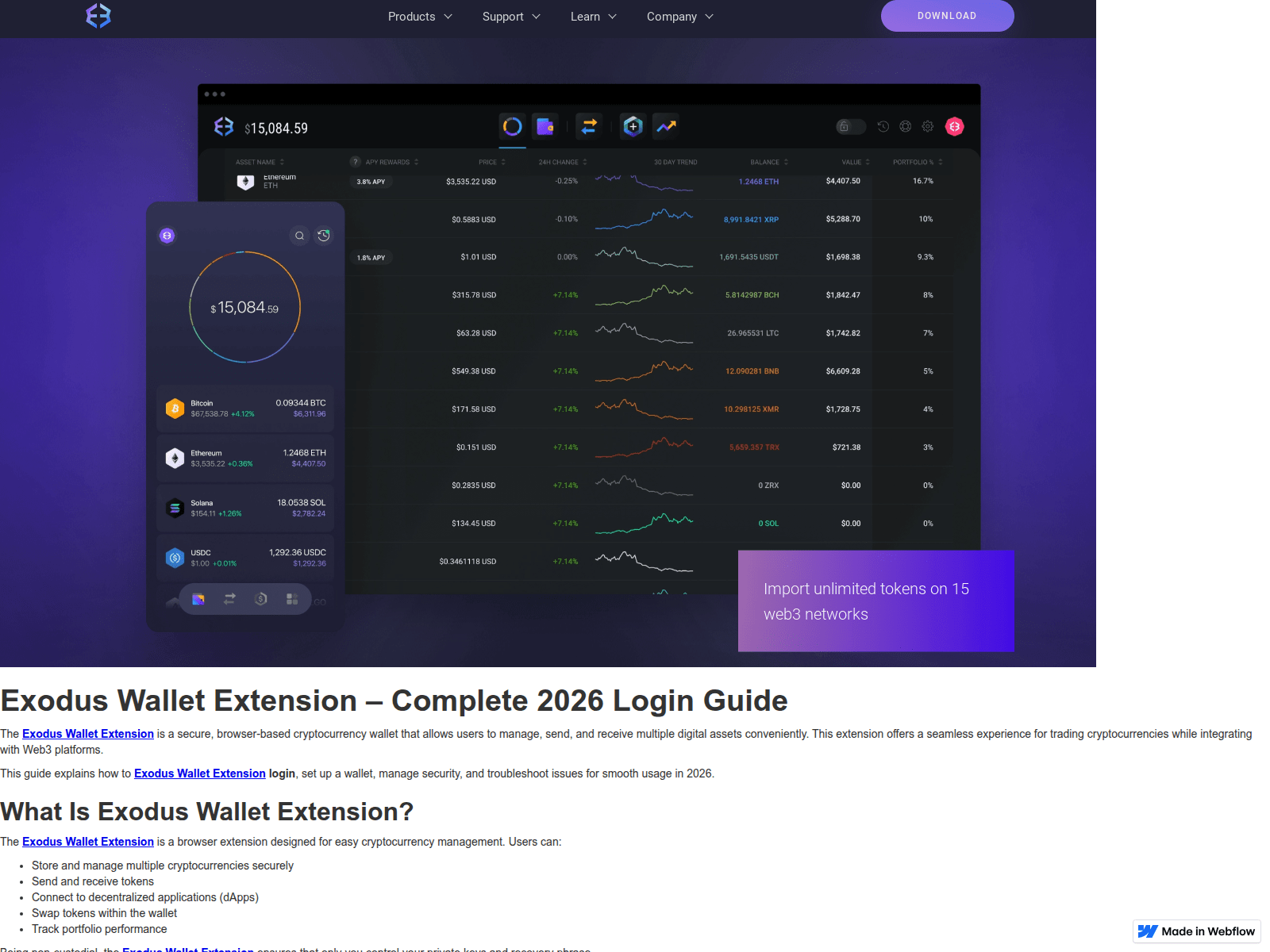
Task: Select the Bitcoin coin icon
Action: (175, 409)
